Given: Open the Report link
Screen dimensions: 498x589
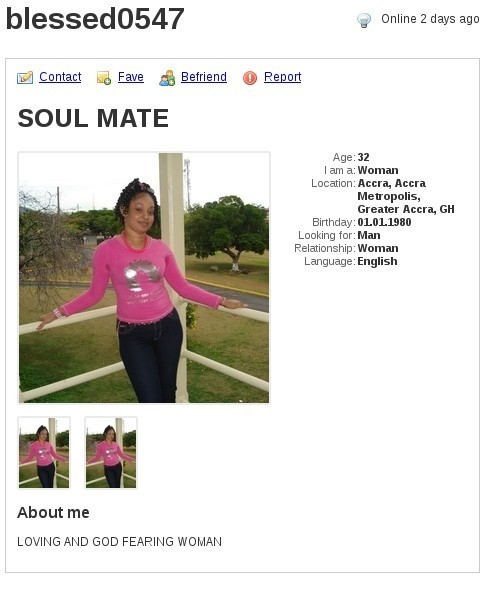Looking at the screenshot, I should click(282, 77).
